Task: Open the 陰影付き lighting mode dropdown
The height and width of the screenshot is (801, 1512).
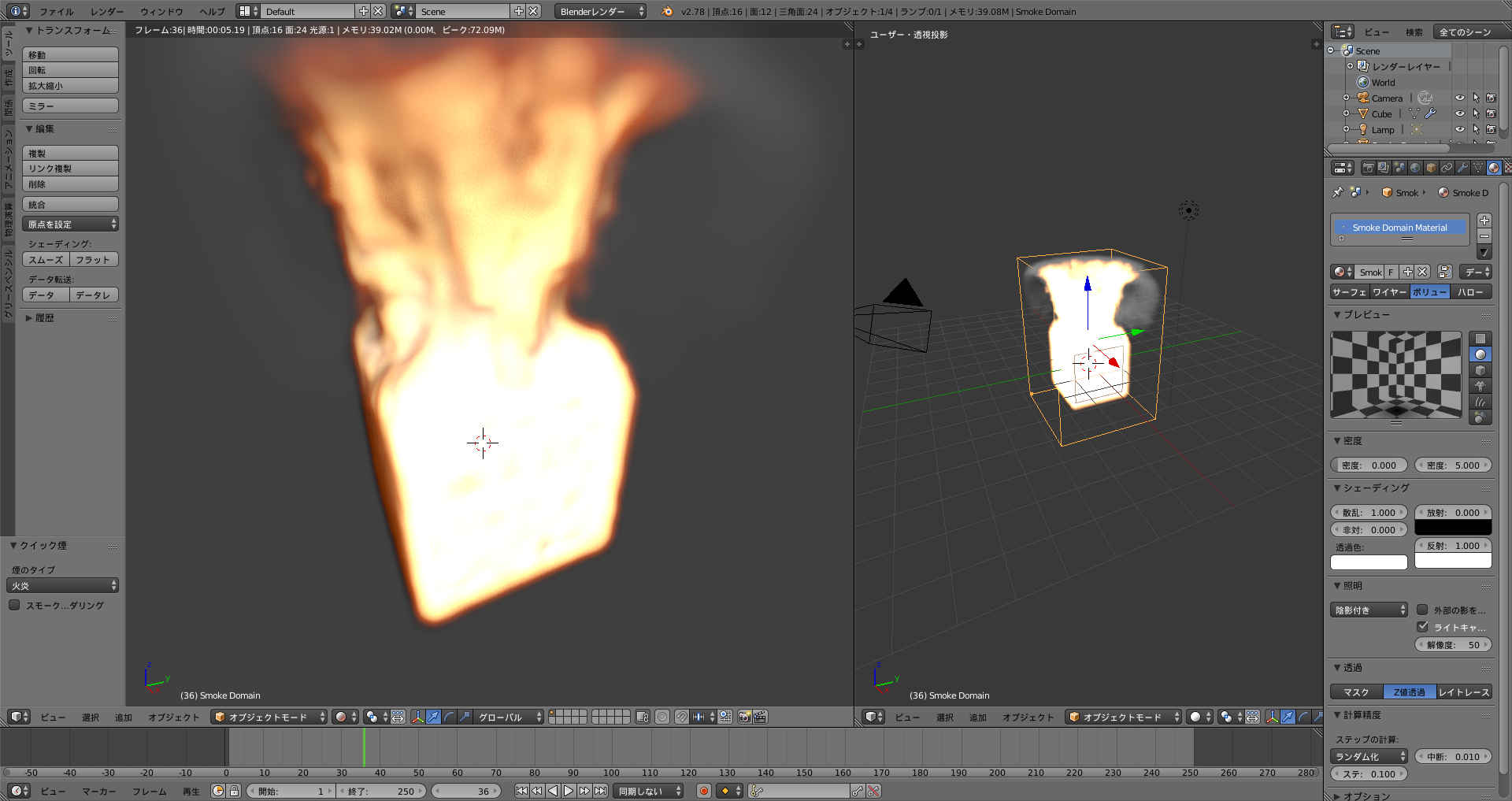Action: point(1369,610)
